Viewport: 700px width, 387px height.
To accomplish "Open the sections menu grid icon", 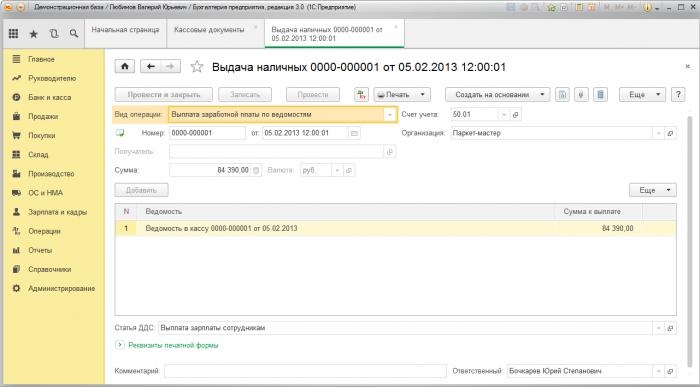I will pos(13,33).
